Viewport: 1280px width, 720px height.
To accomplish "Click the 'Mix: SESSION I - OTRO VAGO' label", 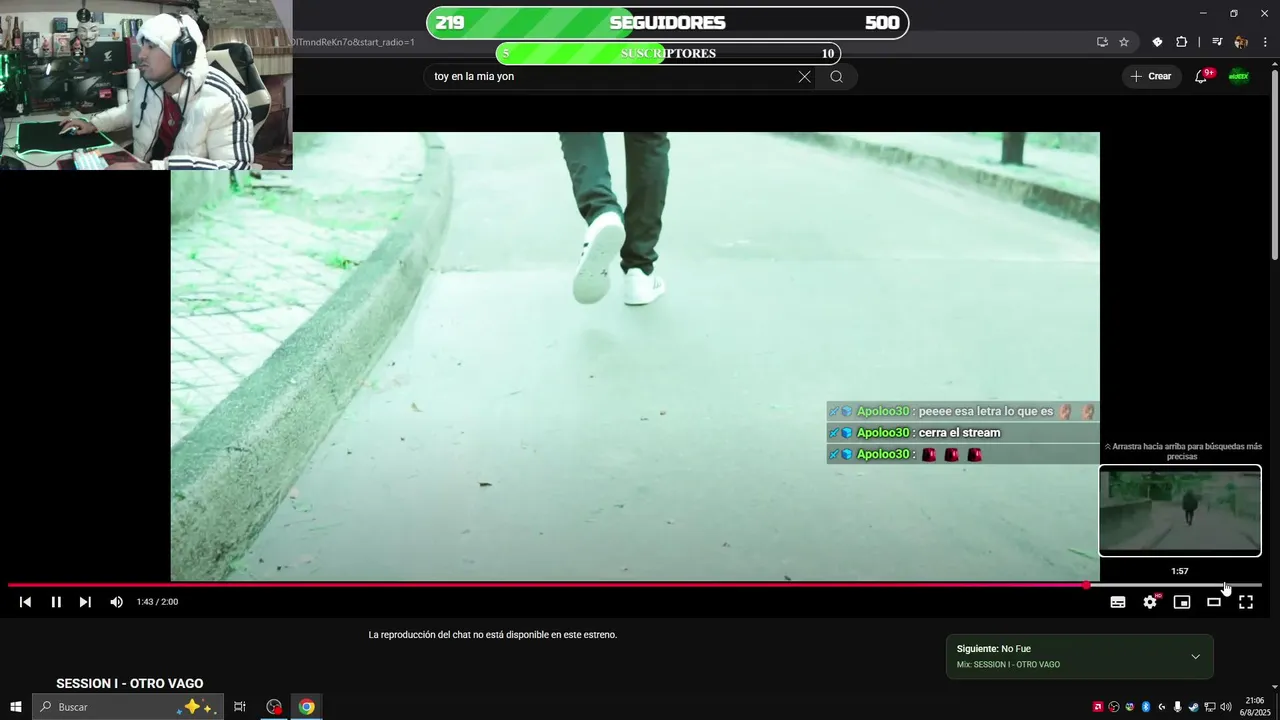I will coord(1008,665).
